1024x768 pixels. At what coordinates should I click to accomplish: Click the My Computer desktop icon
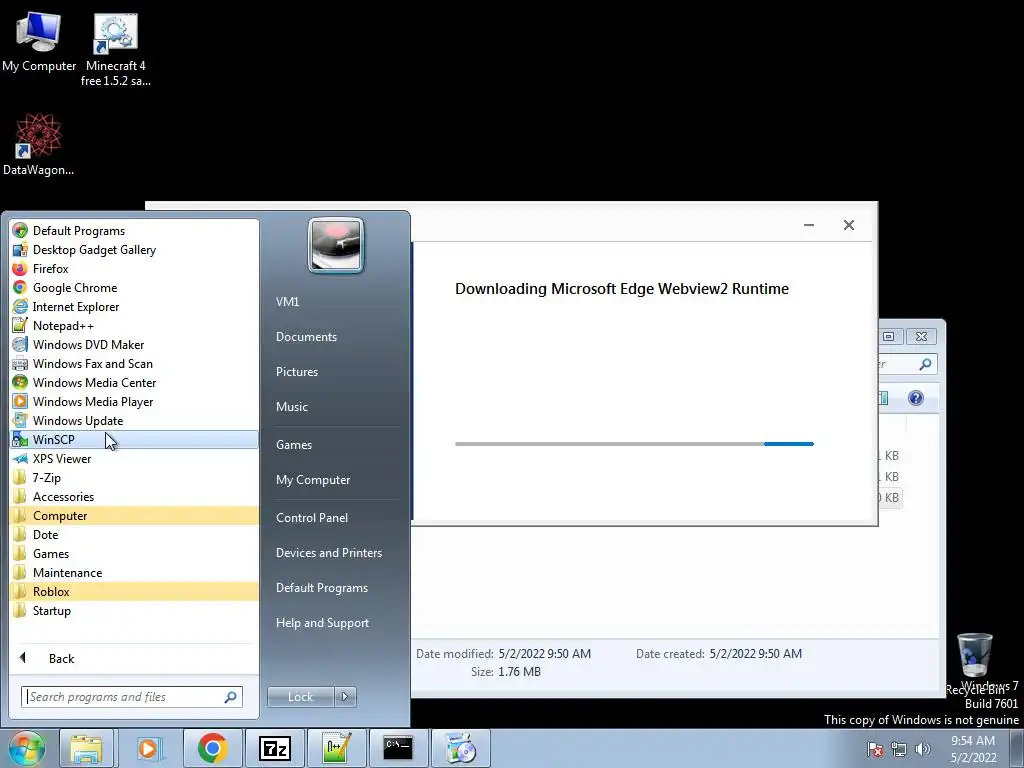(x=39, y=41)
